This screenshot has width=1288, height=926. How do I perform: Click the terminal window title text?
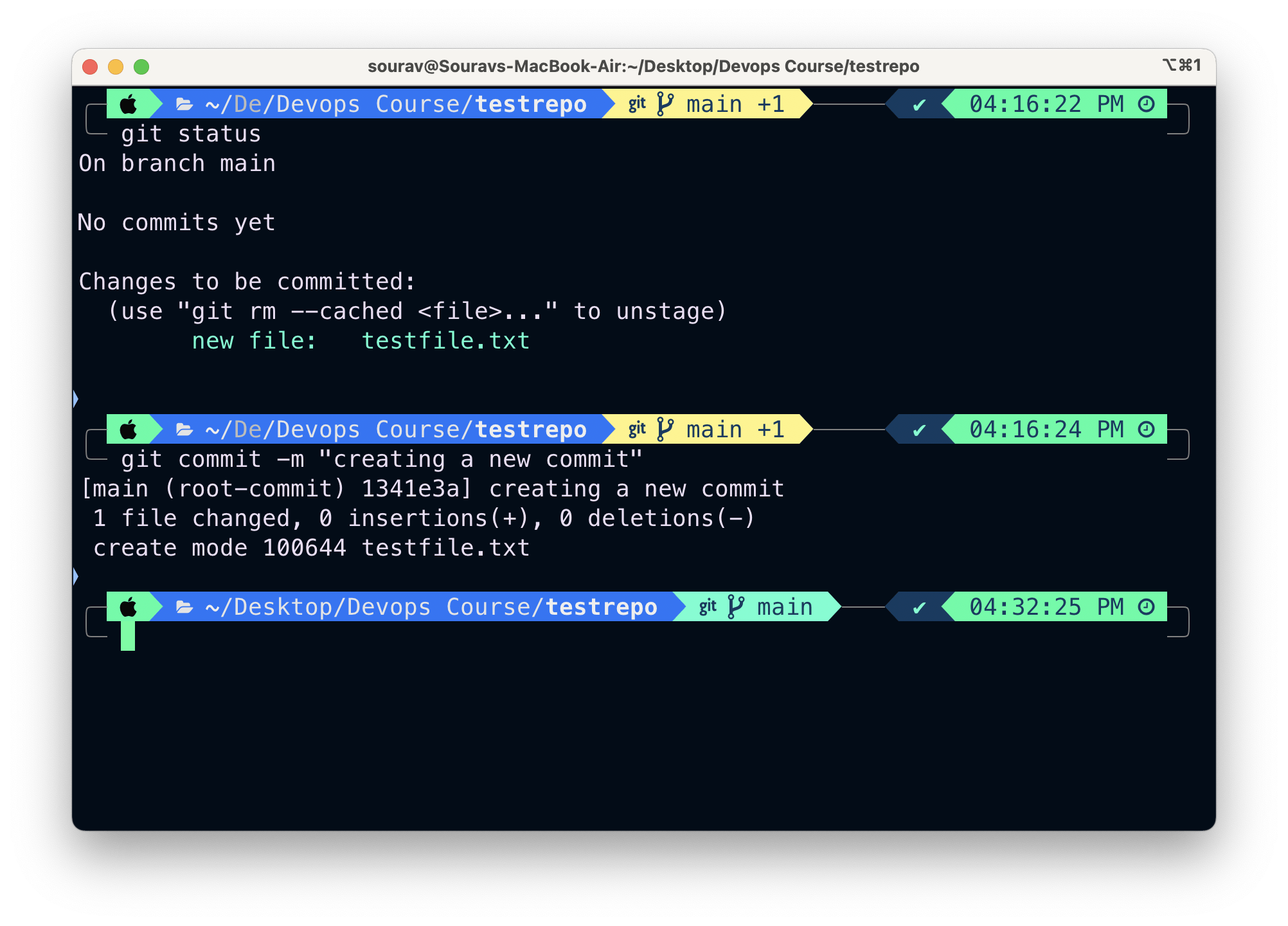(643, 66)
